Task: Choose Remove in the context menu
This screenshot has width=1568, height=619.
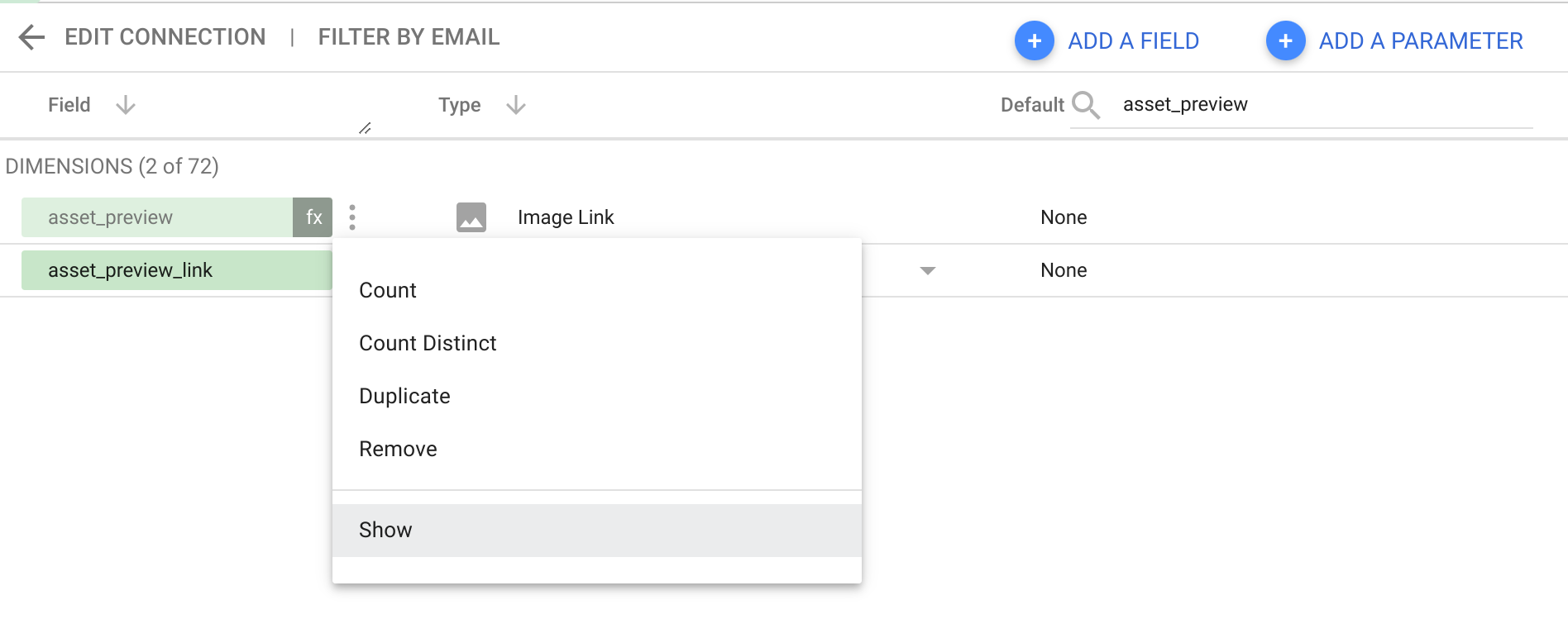Action: click(398, 449)
